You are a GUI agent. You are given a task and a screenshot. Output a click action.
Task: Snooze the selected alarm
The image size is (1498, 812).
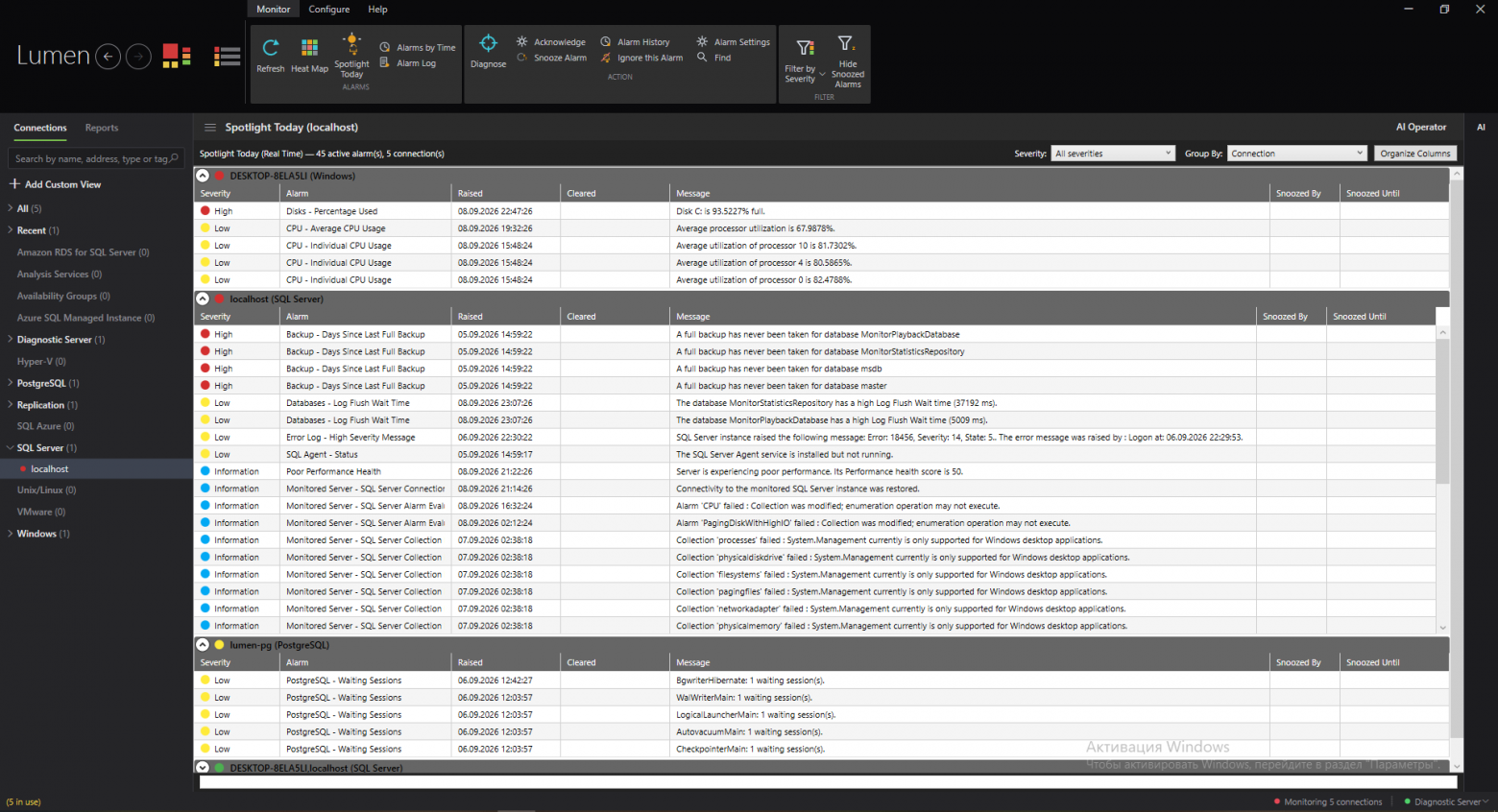click(x=551, y=58)
